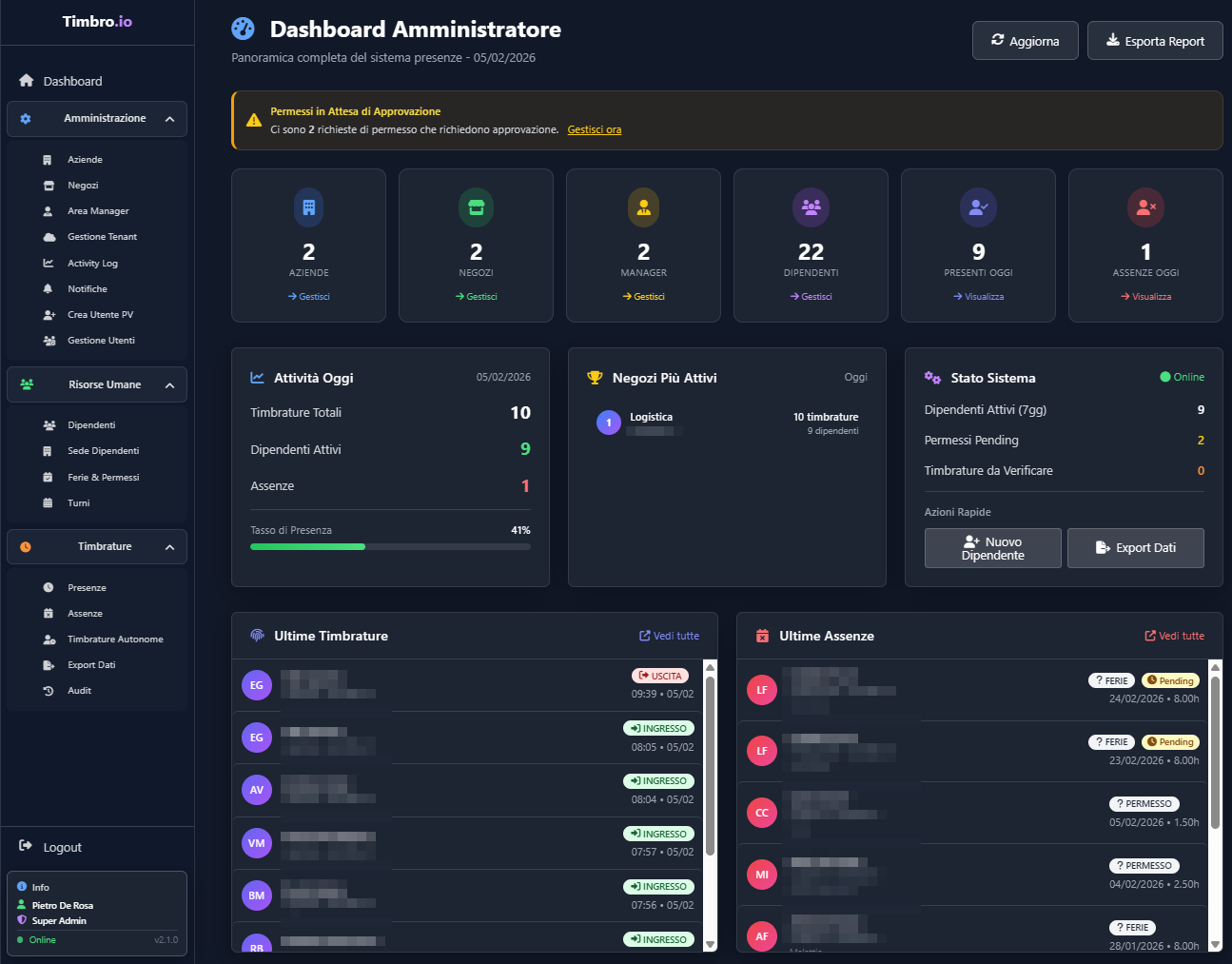
Task: Click the yellow warning triangle icon
Action: coord(254,121)
